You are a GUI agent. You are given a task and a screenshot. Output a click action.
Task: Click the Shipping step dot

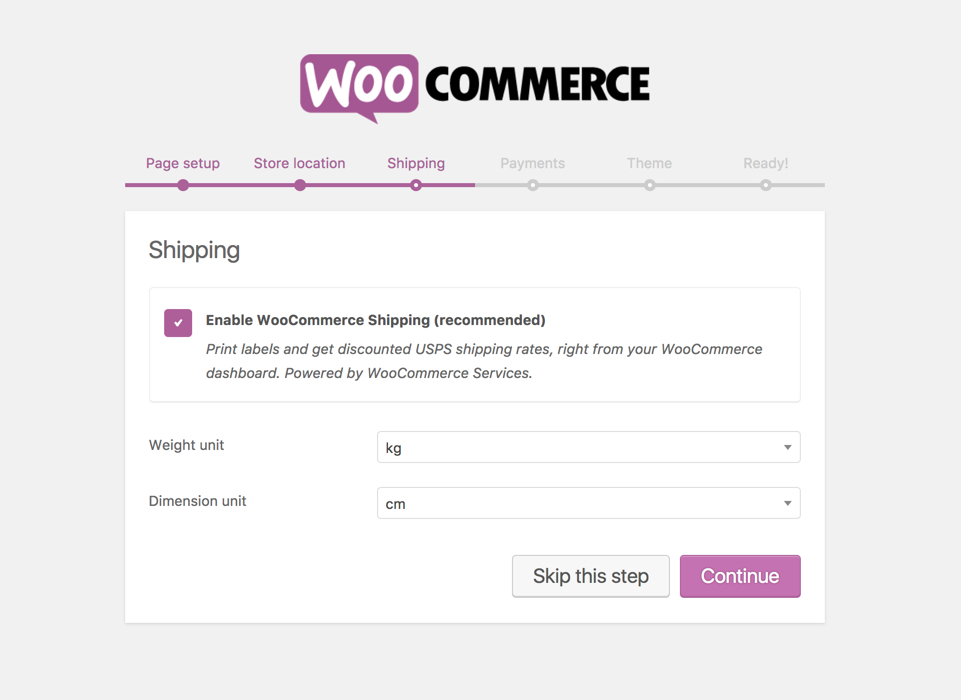(416, 185)
